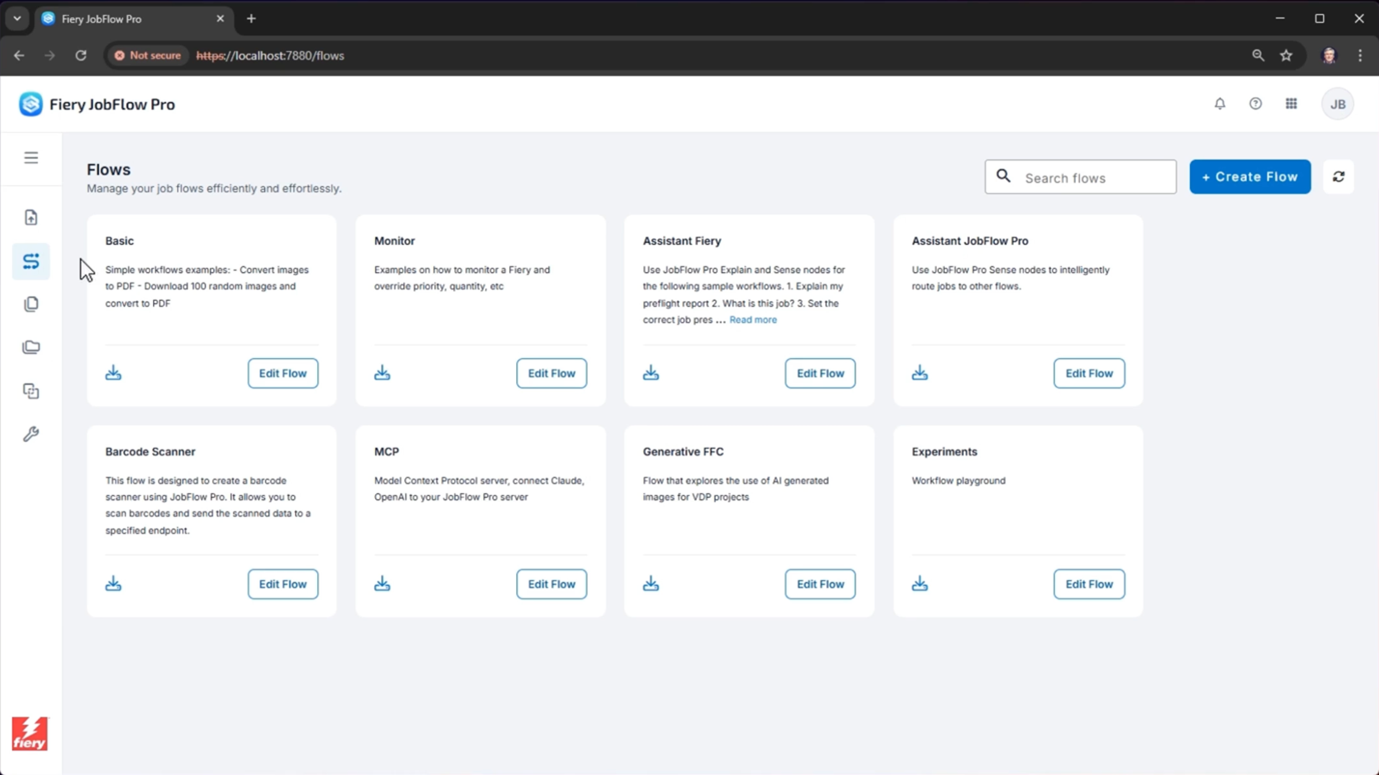
Task: Download the MCP flow
Action: [x=382, y=584]
